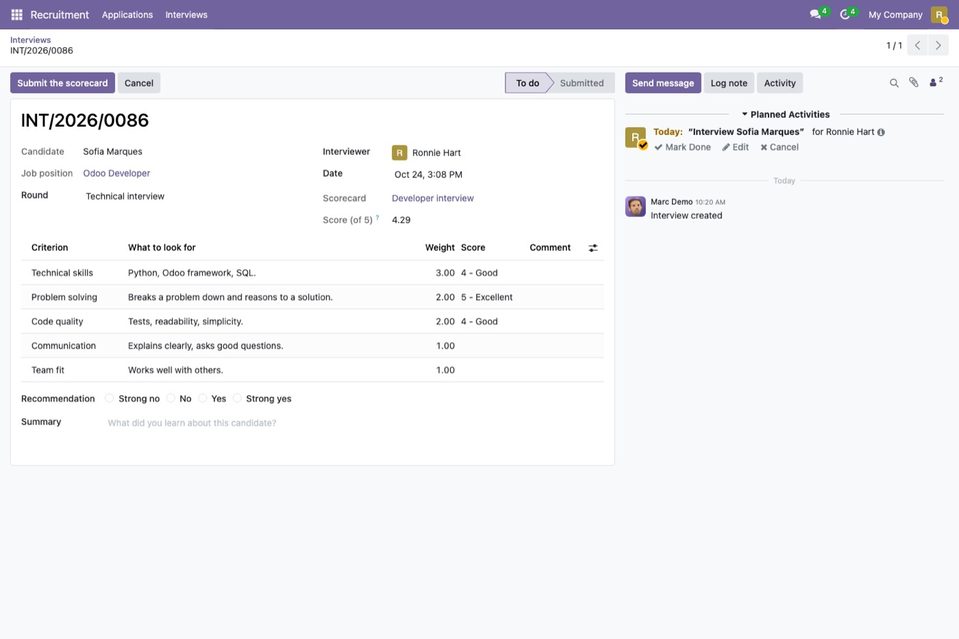959x639 pixels.
Task: Edit the planned interview activity
Action: [x=735, y=147]
